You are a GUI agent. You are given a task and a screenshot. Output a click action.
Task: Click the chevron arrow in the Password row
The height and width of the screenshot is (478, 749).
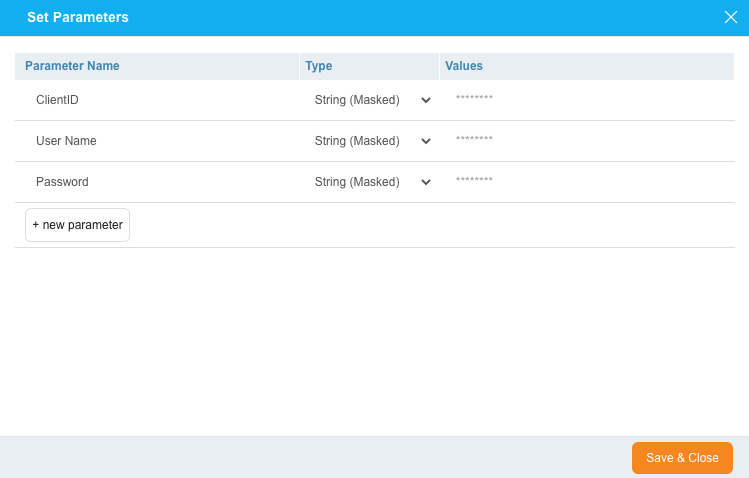tap(426, 182)
